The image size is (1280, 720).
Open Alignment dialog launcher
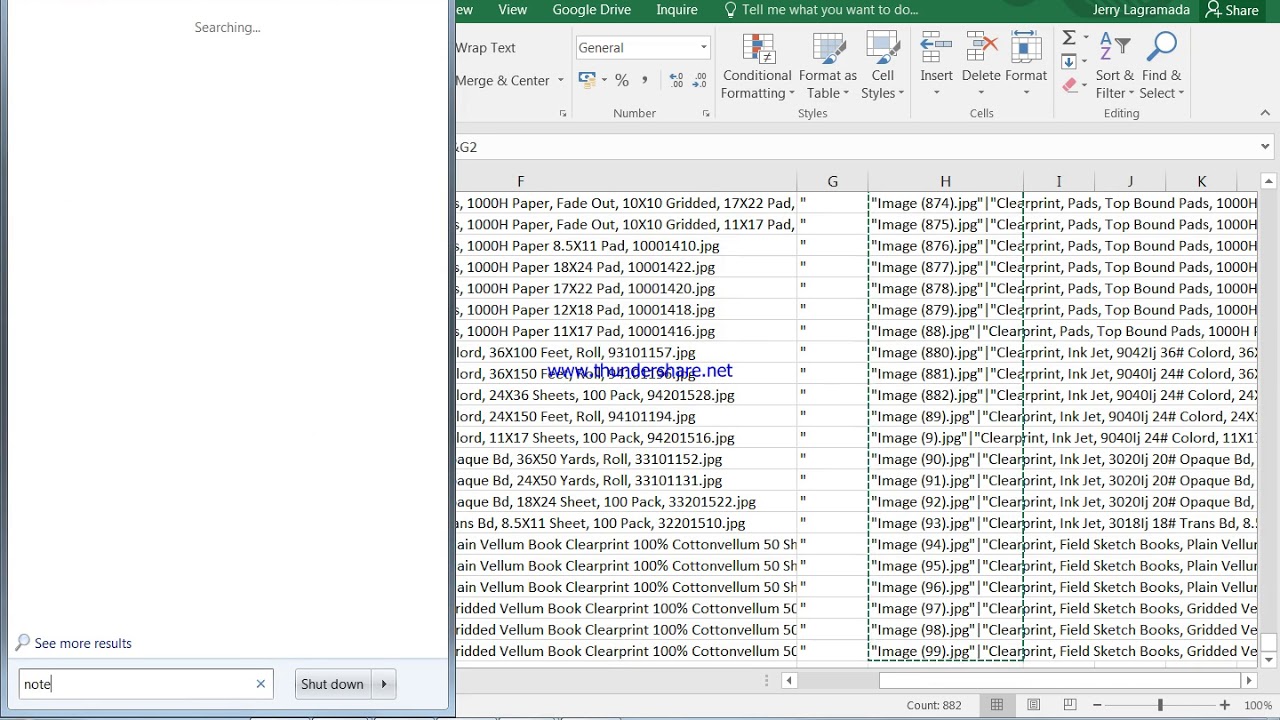coord(563,114)
